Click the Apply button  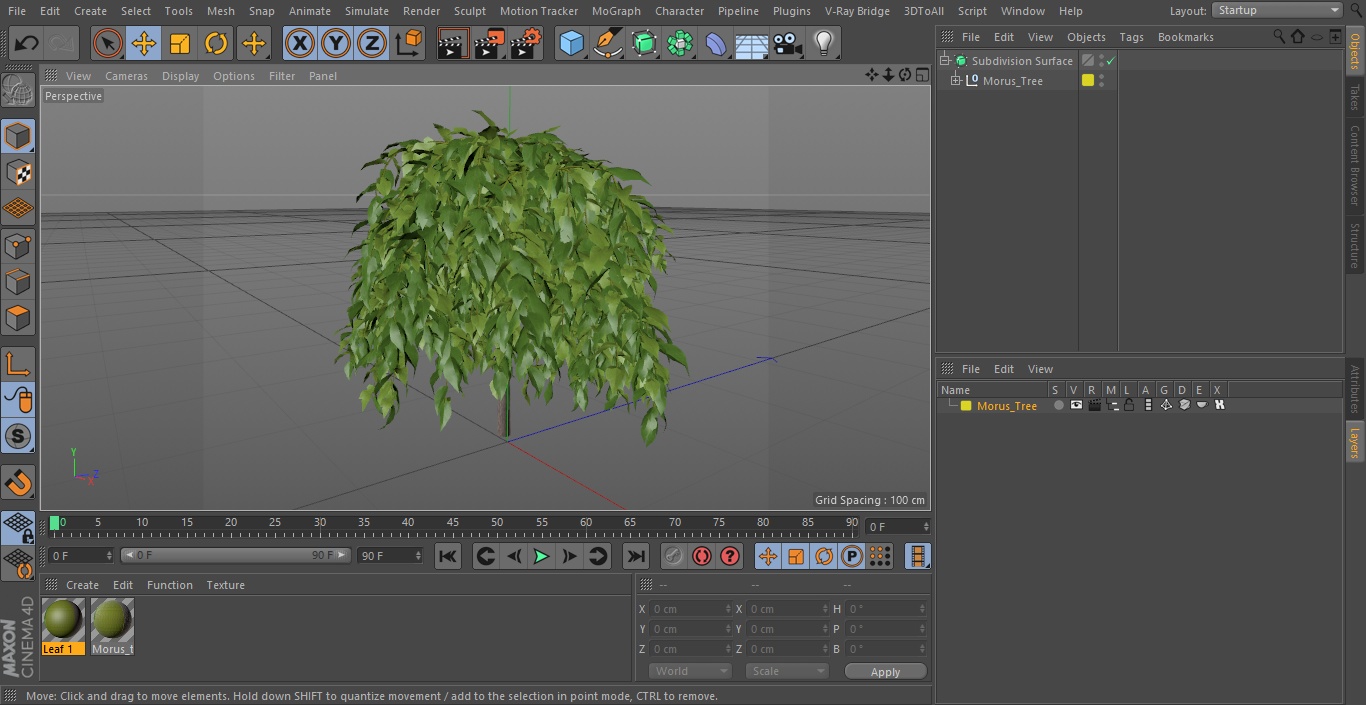click(x=885, y=672)
